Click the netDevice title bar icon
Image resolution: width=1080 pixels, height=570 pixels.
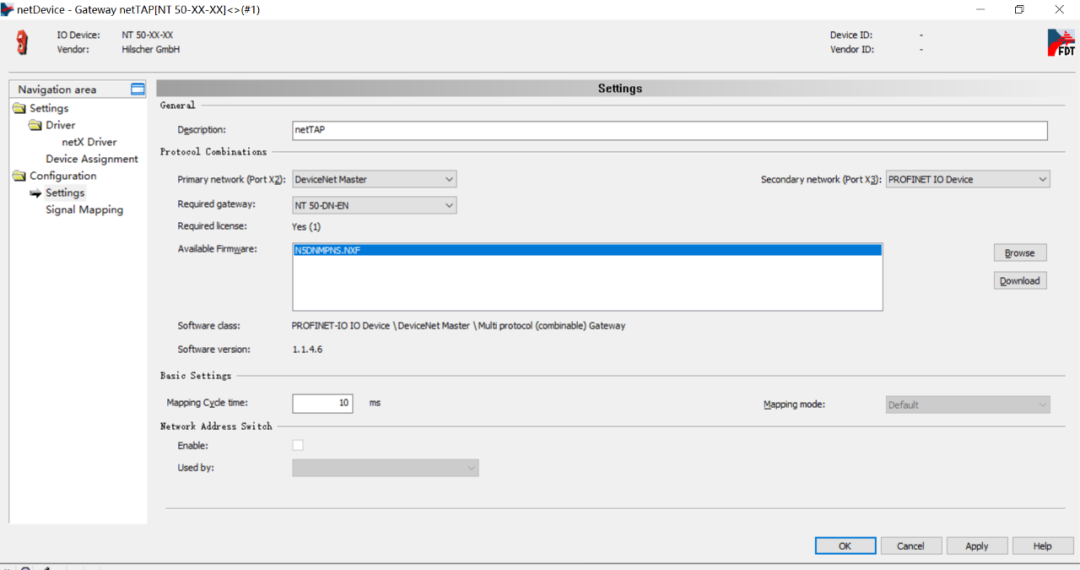tap(8, 9)
